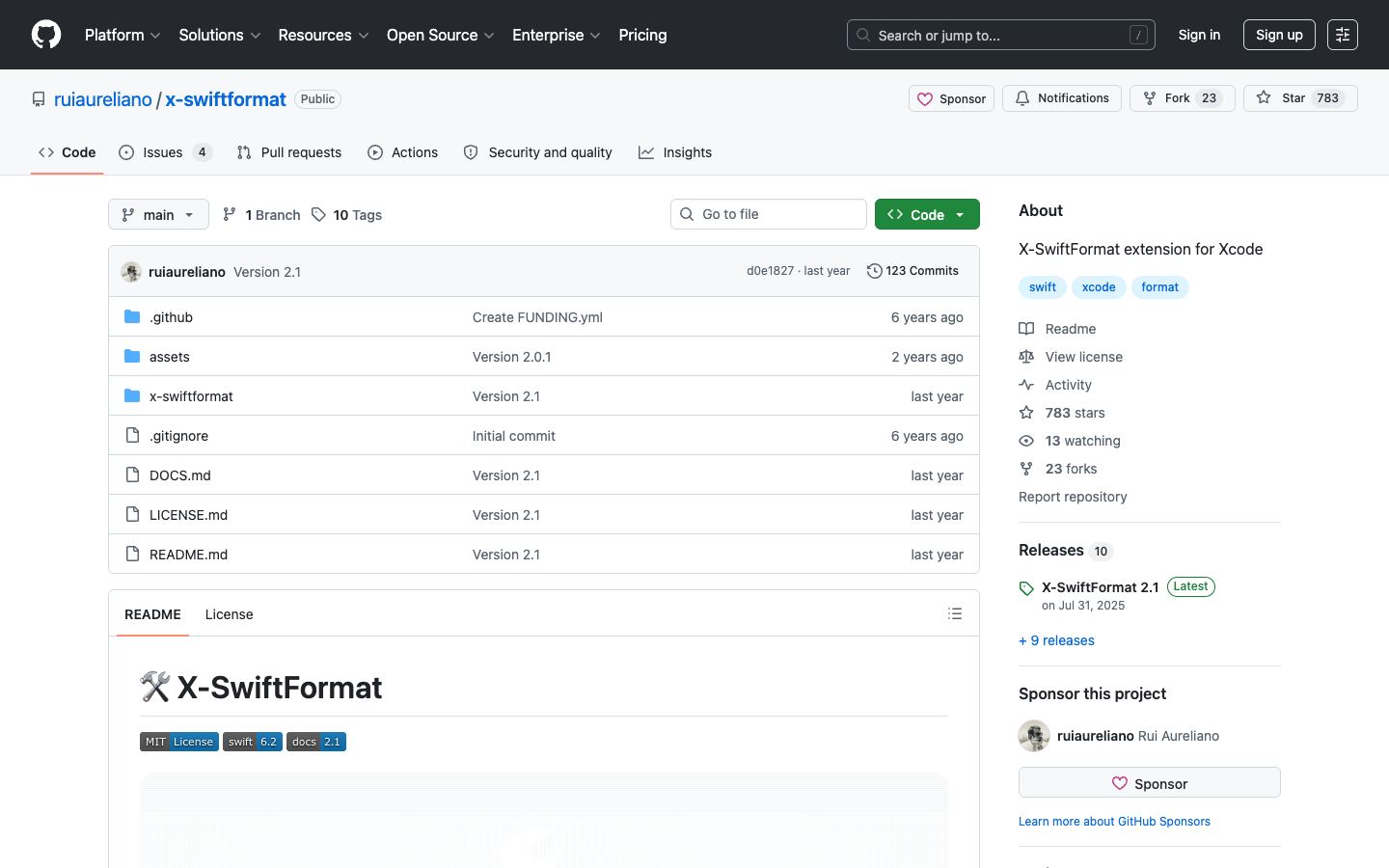View the 13 watching list
1389x868 pixels.
pyautogui.click(x=1071, y=441)
